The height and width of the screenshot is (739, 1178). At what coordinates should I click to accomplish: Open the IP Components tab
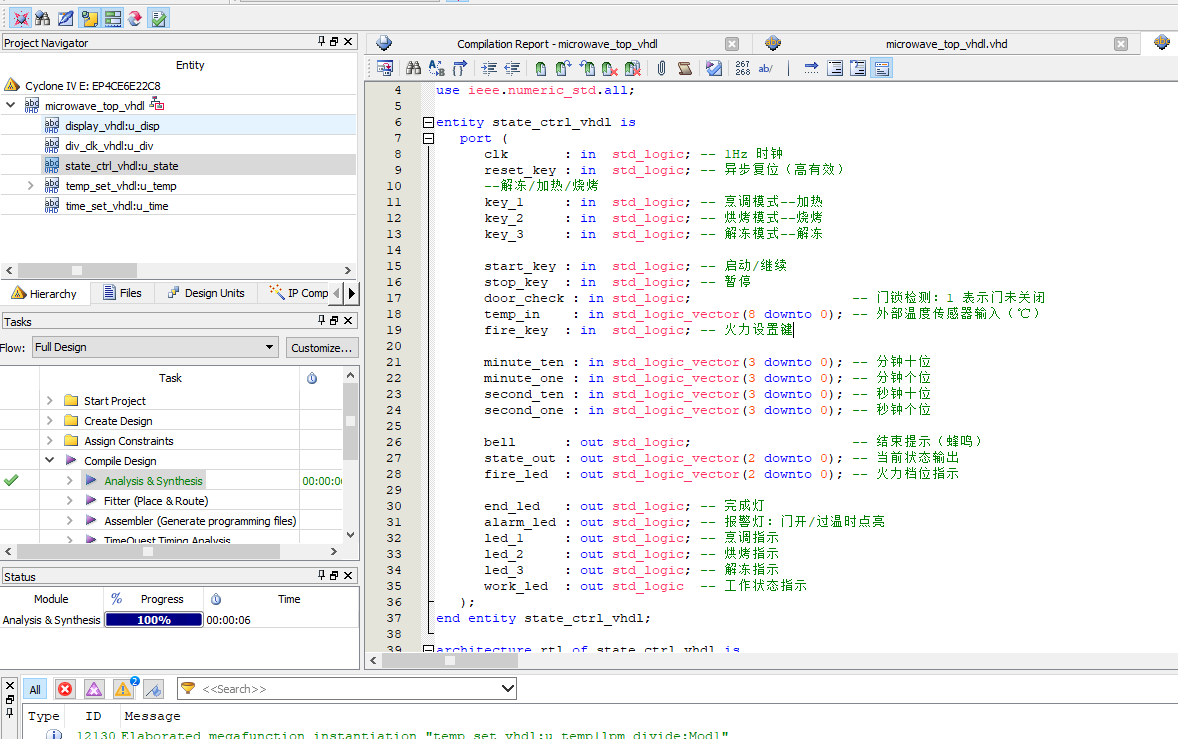pos(298,293)
